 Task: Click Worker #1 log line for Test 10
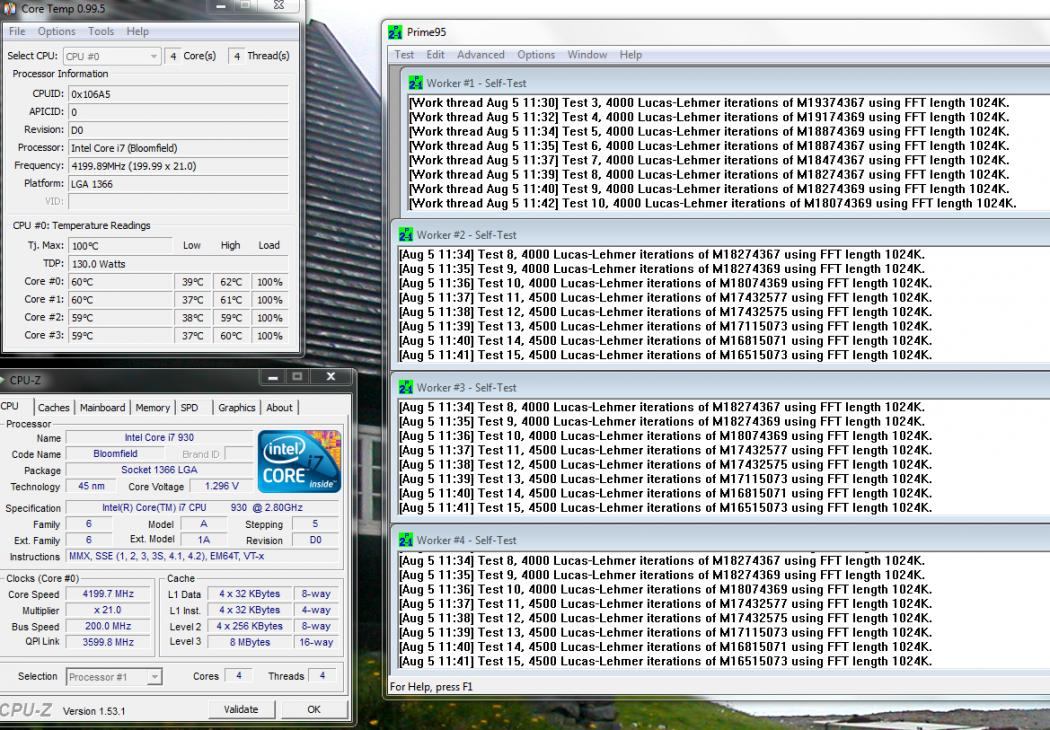[x=713, y=204]
